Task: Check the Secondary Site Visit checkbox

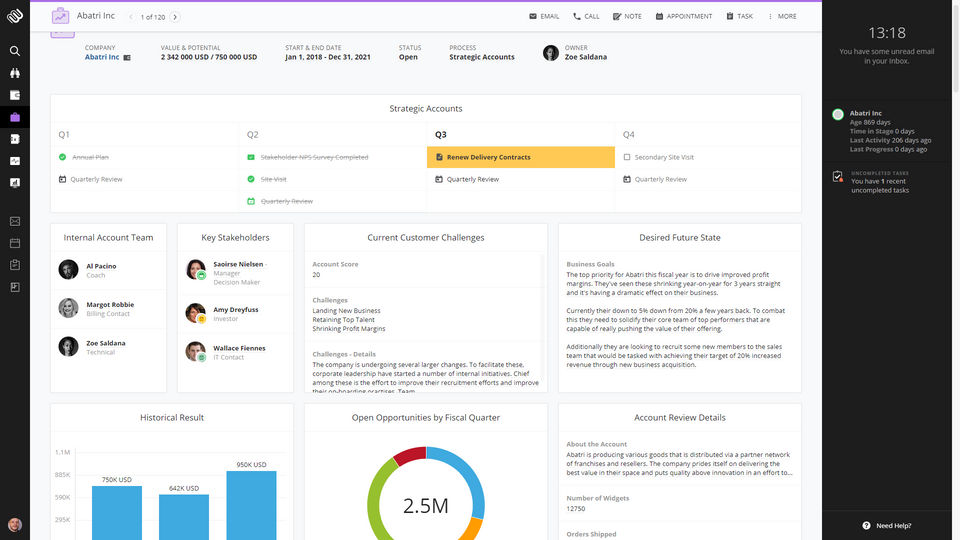Action: (627, 157)
